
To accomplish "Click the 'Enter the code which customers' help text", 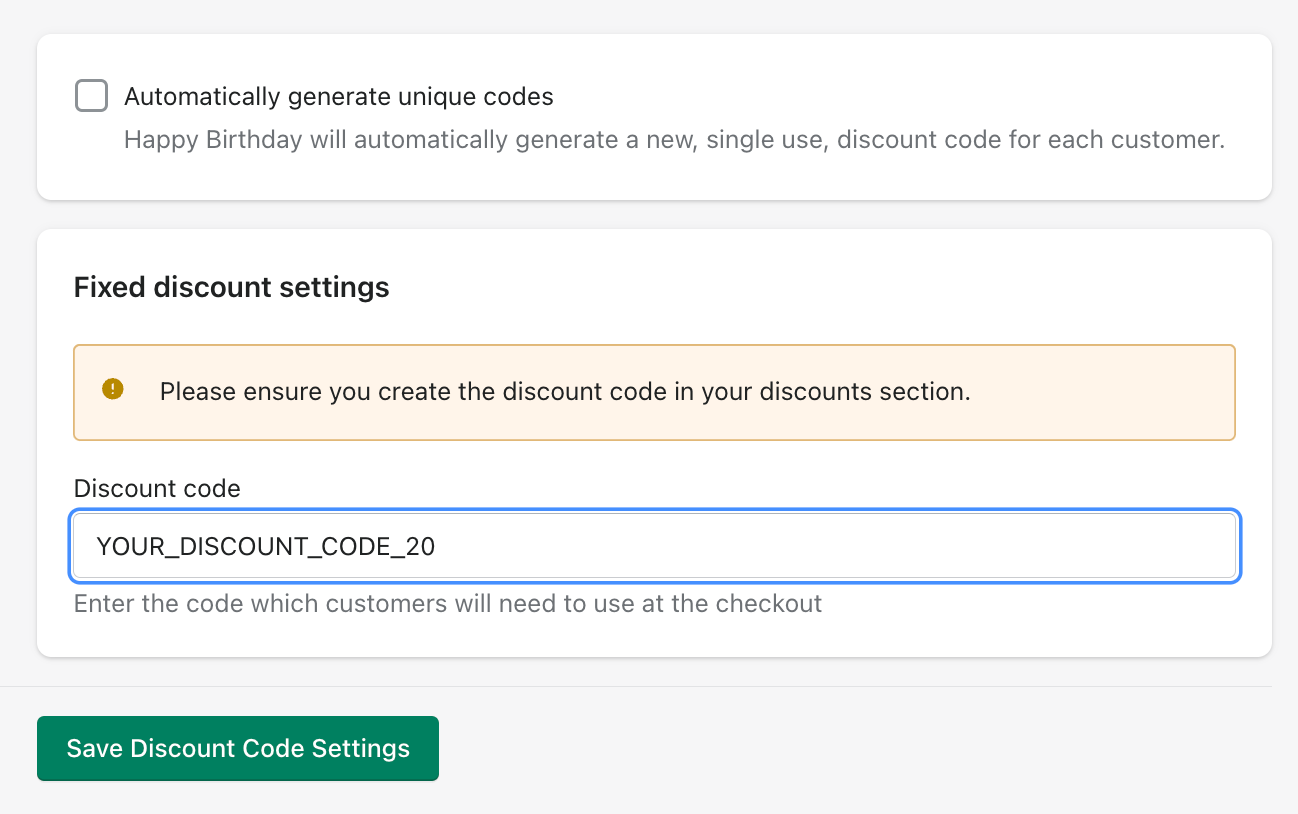I will coord(448,604).
